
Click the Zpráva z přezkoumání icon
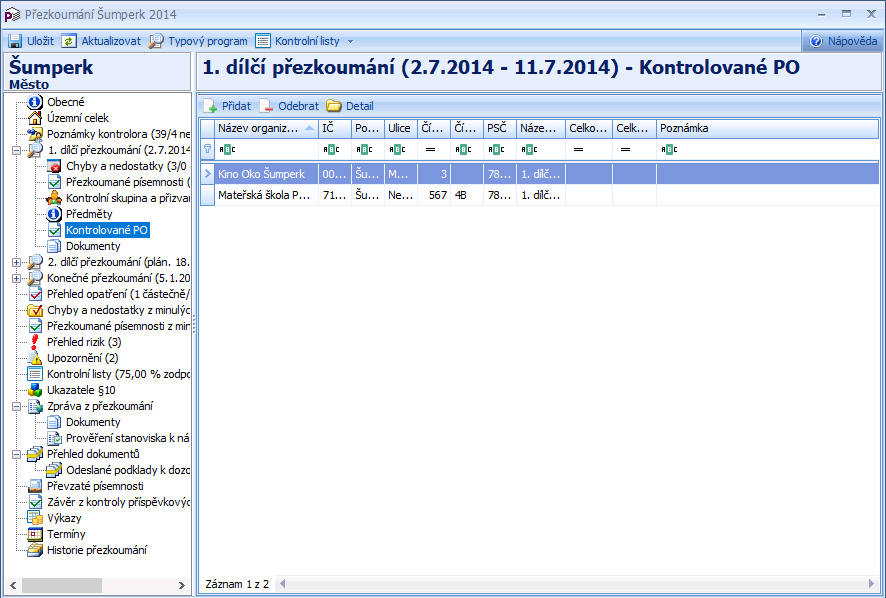click(35, 406)
